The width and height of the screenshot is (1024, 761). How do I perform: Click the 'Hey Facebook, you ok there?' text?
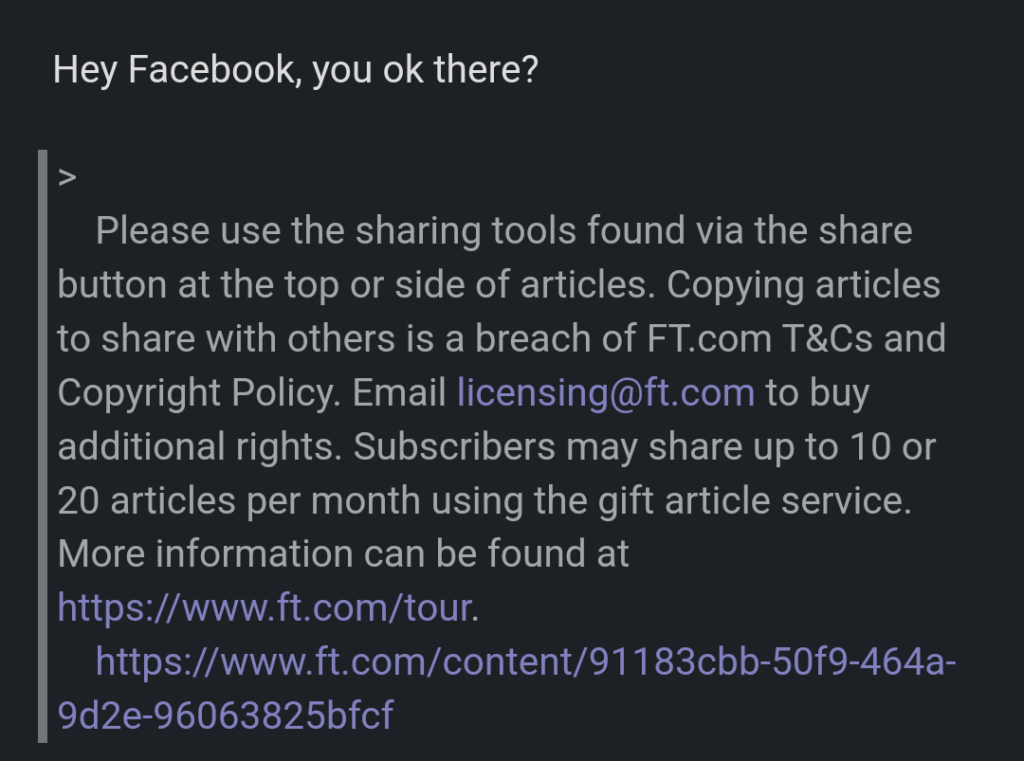pyautogui.click(x=295, y=70)
